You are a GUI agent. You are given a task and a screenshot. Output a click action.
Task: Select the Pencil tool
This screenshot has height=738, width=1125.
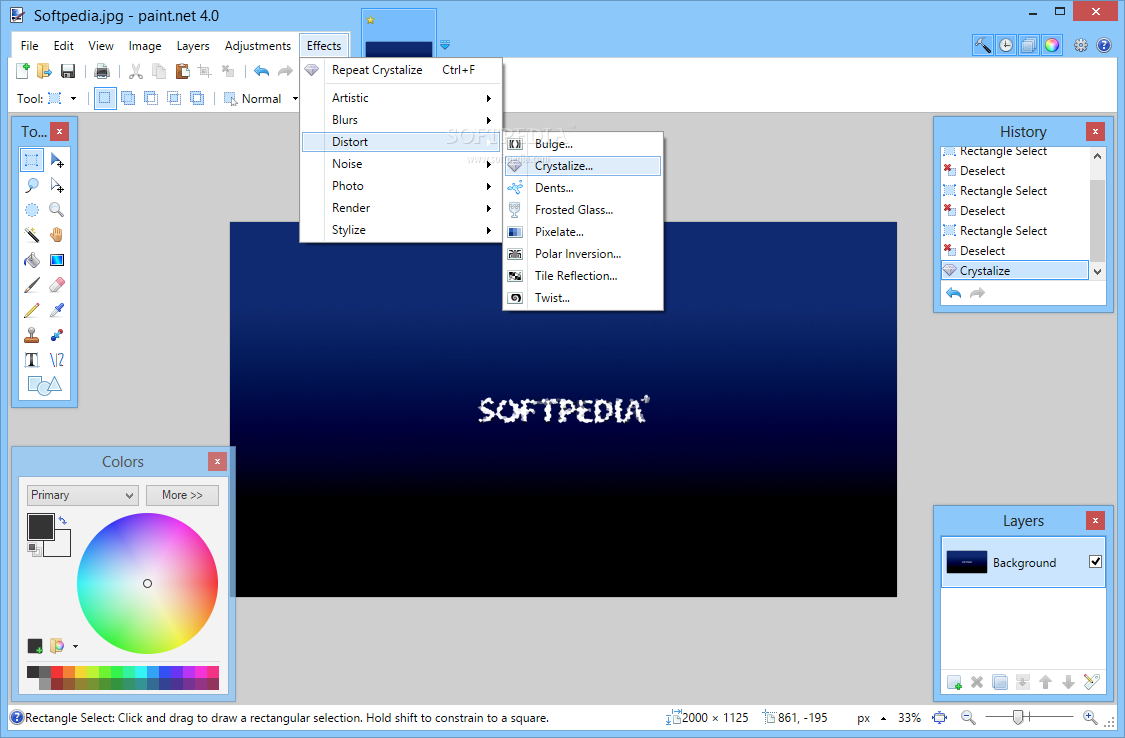pos(32,311)
